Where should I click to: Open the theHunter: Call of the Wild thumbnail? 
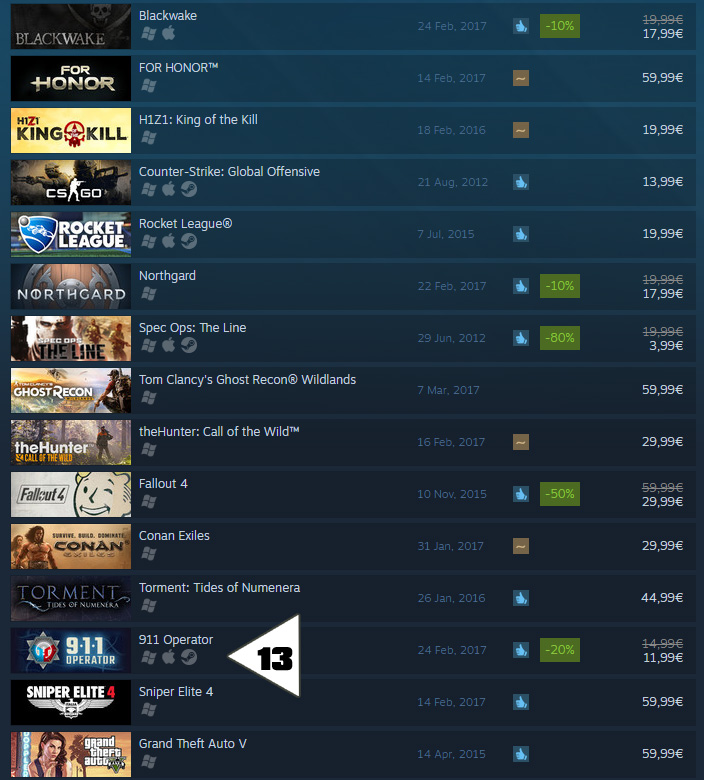point(71,442)
